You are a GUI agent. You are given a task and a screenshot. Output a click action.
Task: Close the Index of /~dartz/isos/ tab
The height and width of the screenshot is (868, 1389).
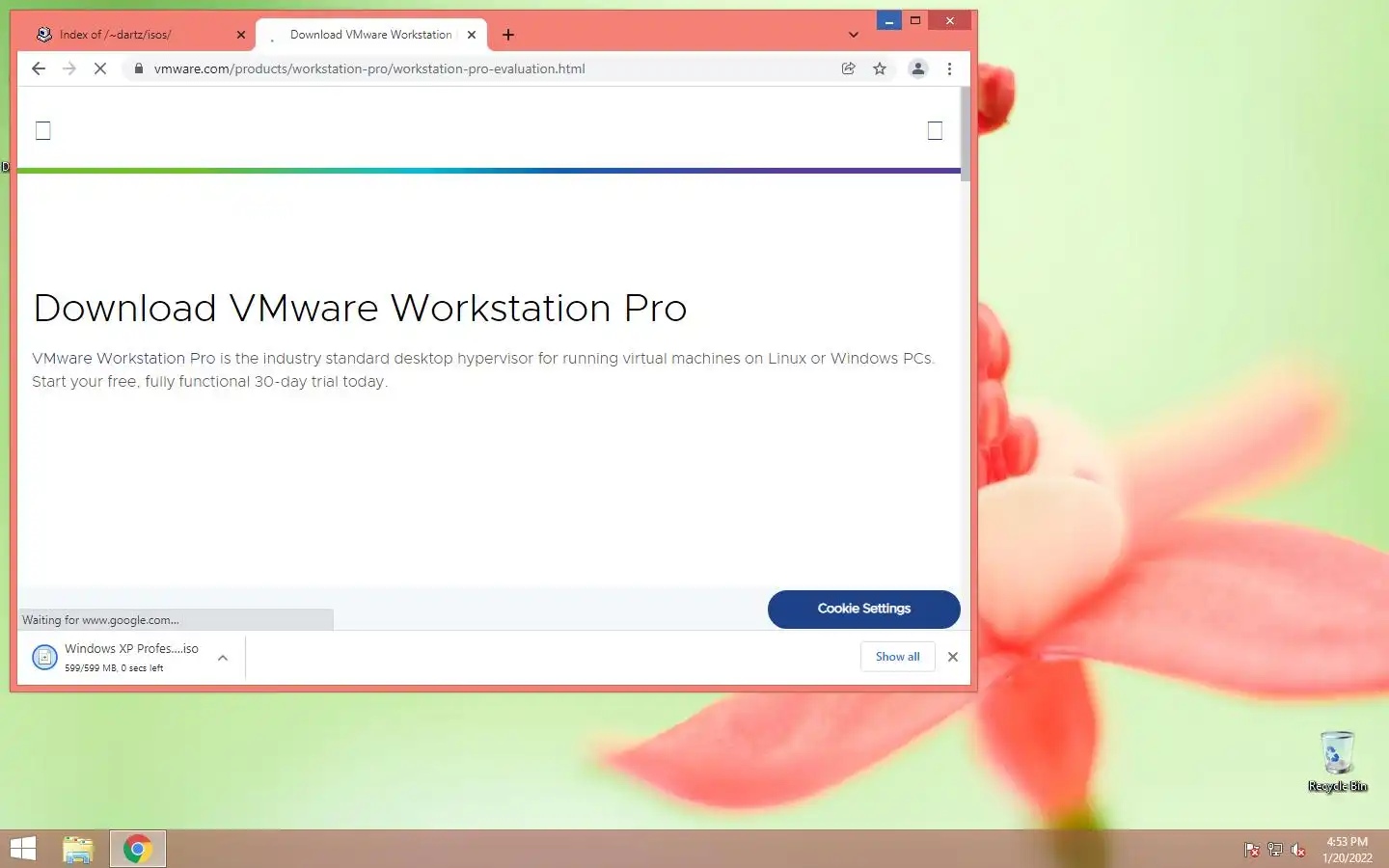pyautogui.click(x=241, y=35)
